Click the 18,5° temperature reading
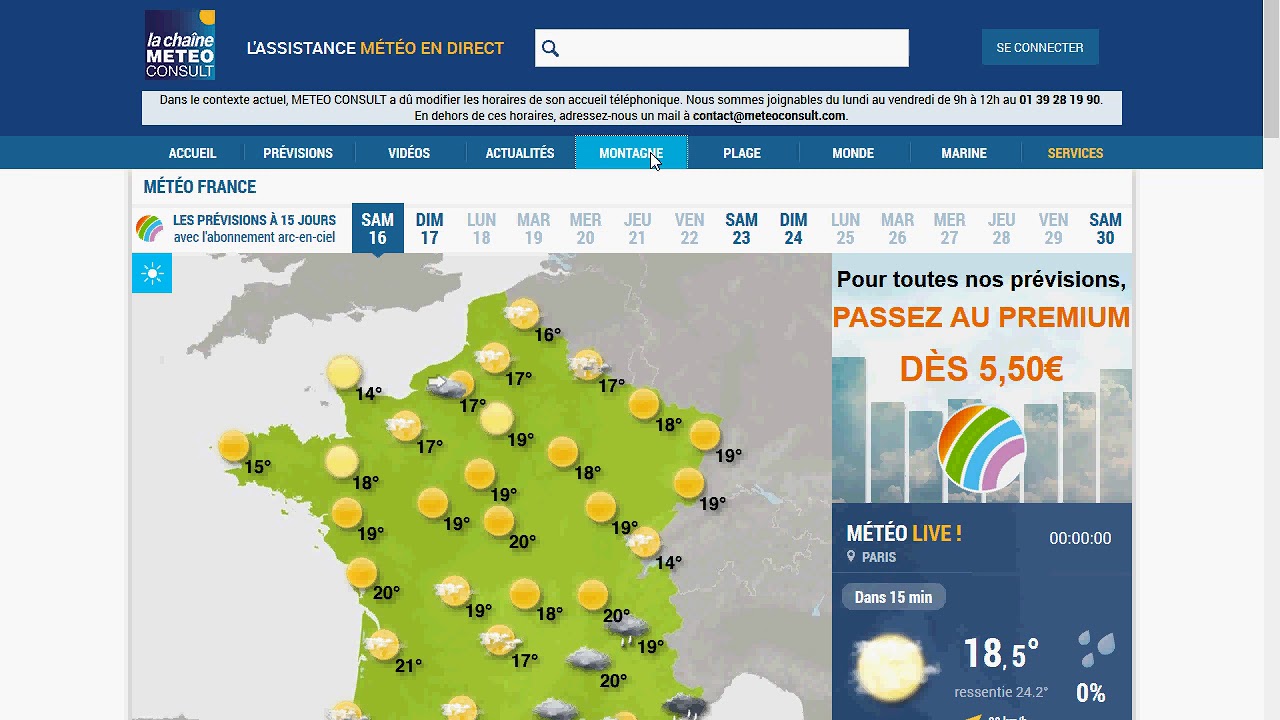Image resolution: width=1280 pixels, height=720 pixels. coord(1000,653)
